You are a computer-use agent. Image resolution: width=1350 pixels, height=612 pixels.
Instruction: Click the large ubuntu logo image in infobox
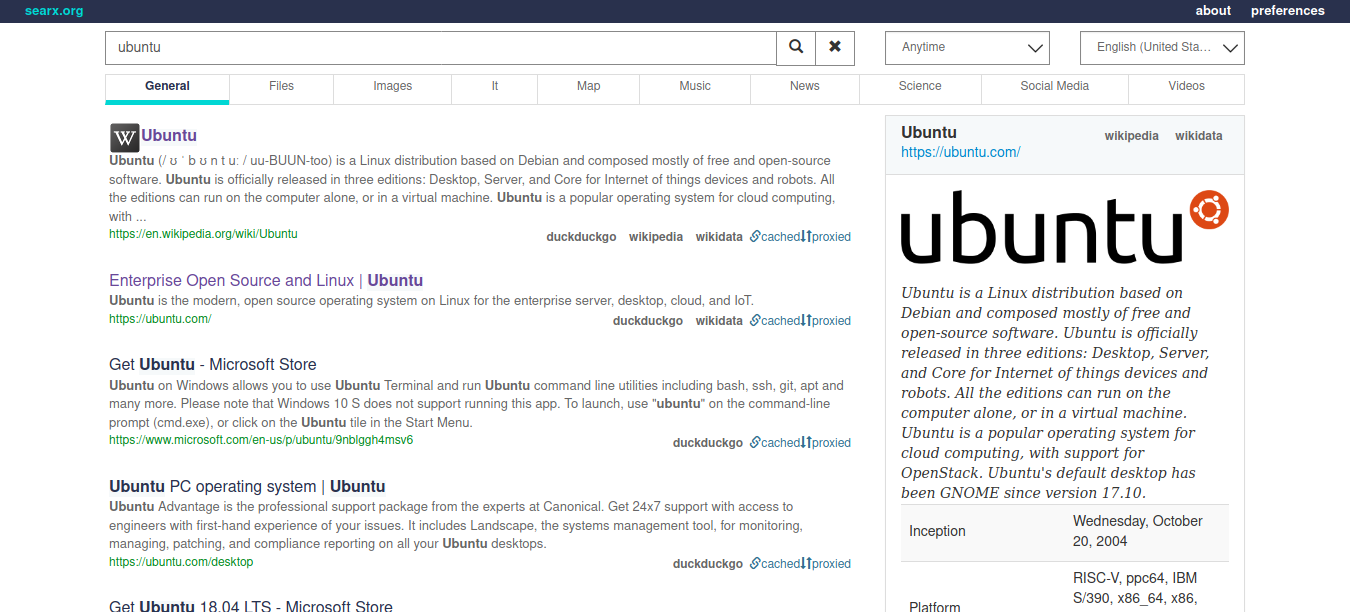pyautogui.click(x=1065, y=227)
